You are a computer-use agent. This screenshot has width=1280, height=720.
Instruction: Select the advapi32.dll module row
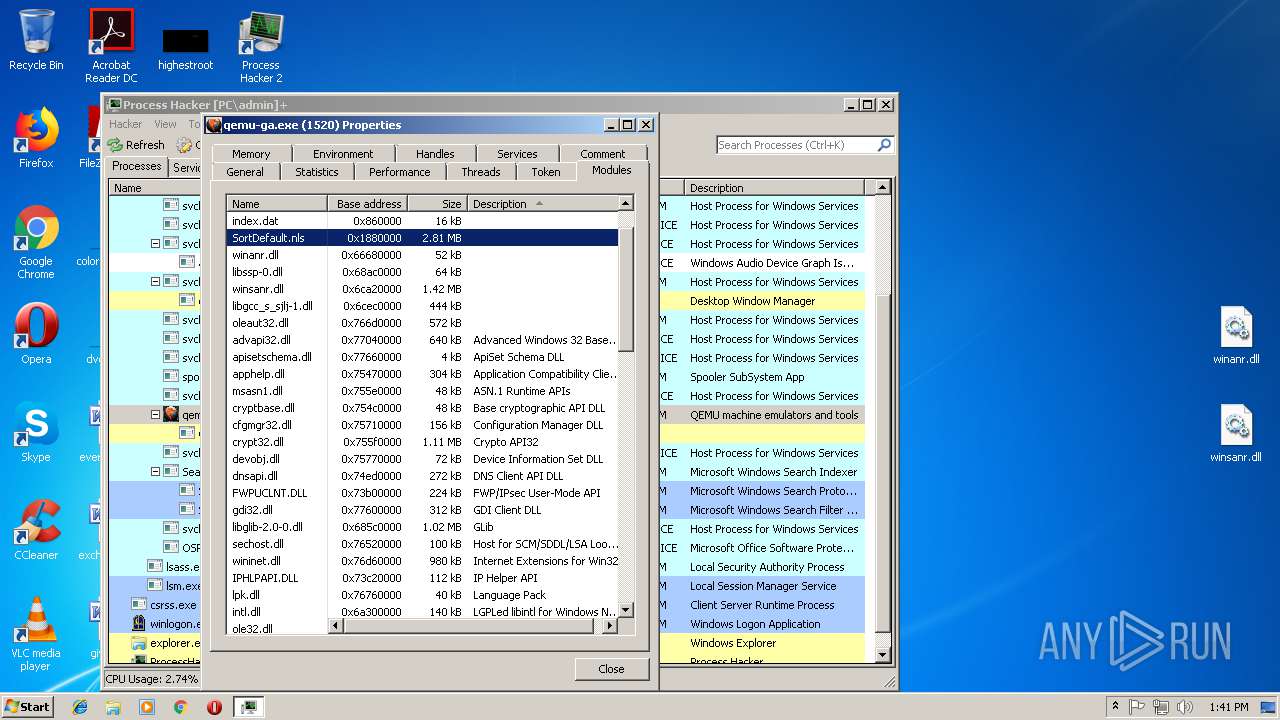pyautogui.click(x=422, y=340)
